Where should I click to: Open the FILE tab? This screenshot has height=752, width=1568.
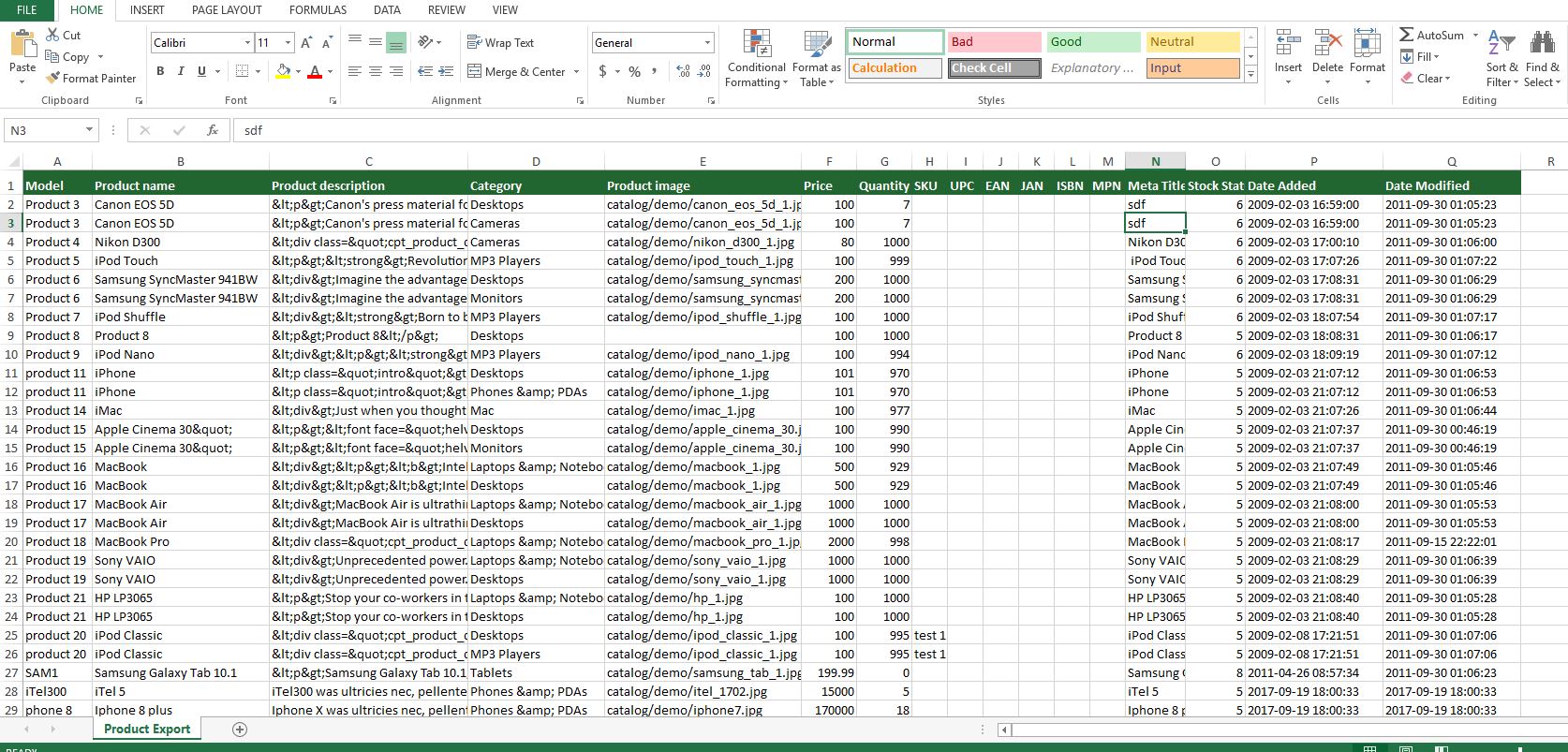[27, 9]
